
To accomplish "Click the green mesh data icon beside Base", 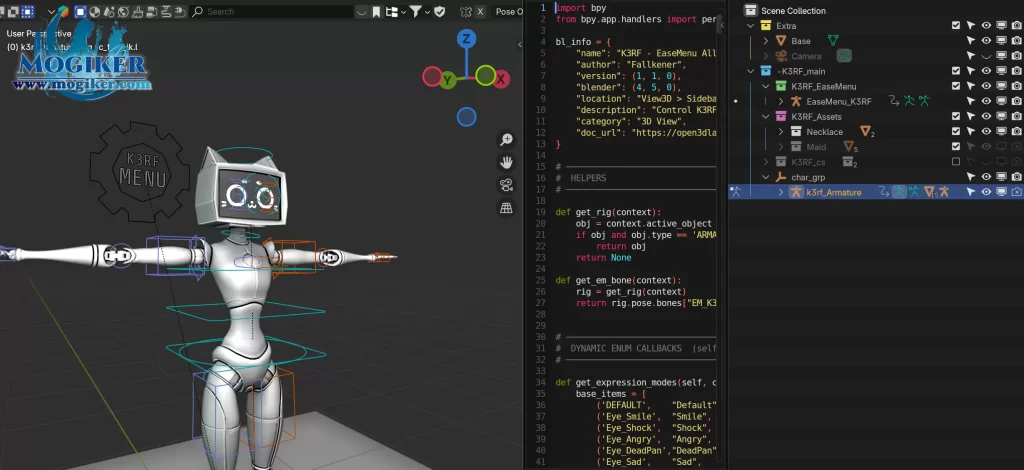I will tap(833, 40).
